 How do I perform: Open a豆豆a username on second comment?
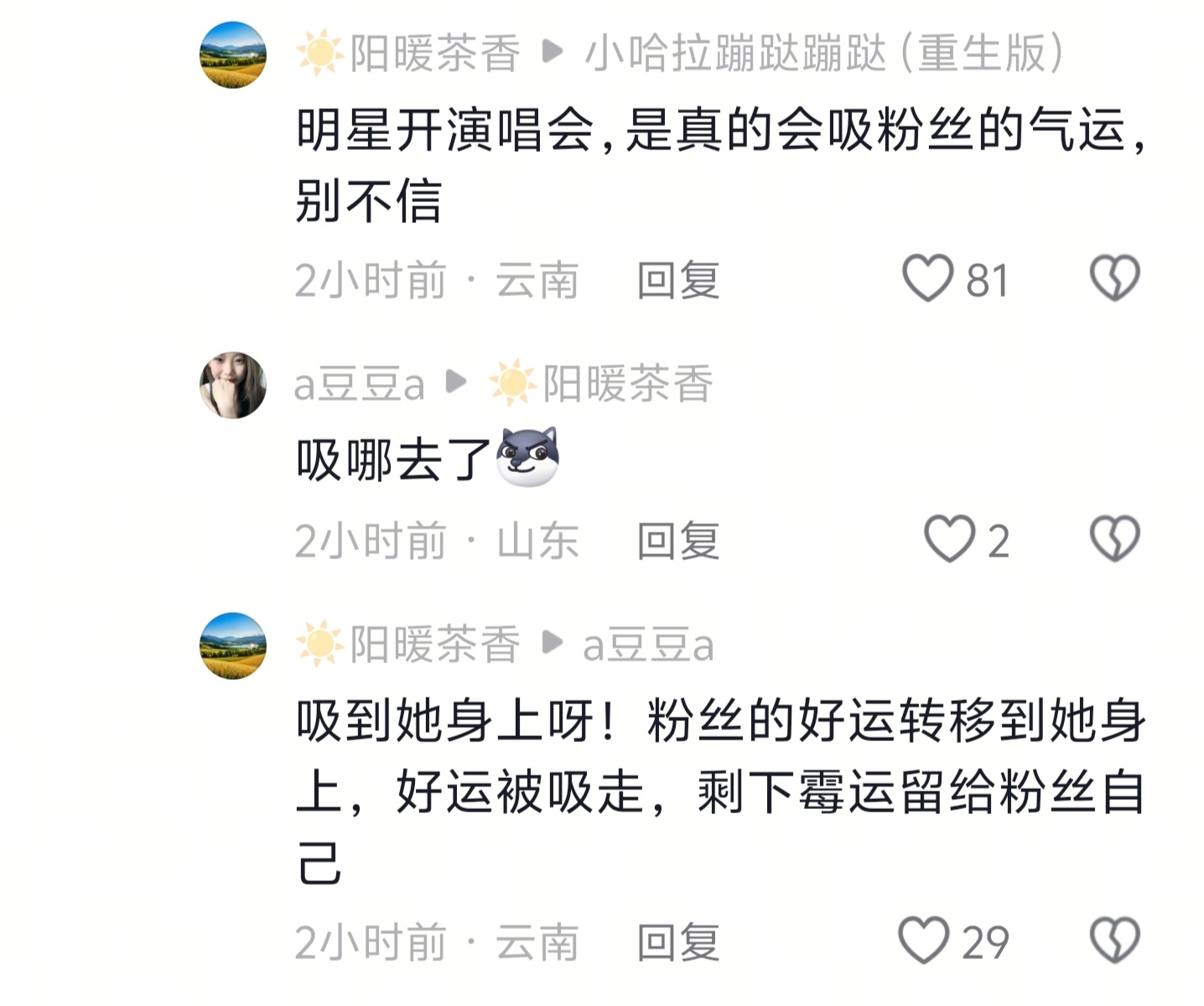(359, 385)
